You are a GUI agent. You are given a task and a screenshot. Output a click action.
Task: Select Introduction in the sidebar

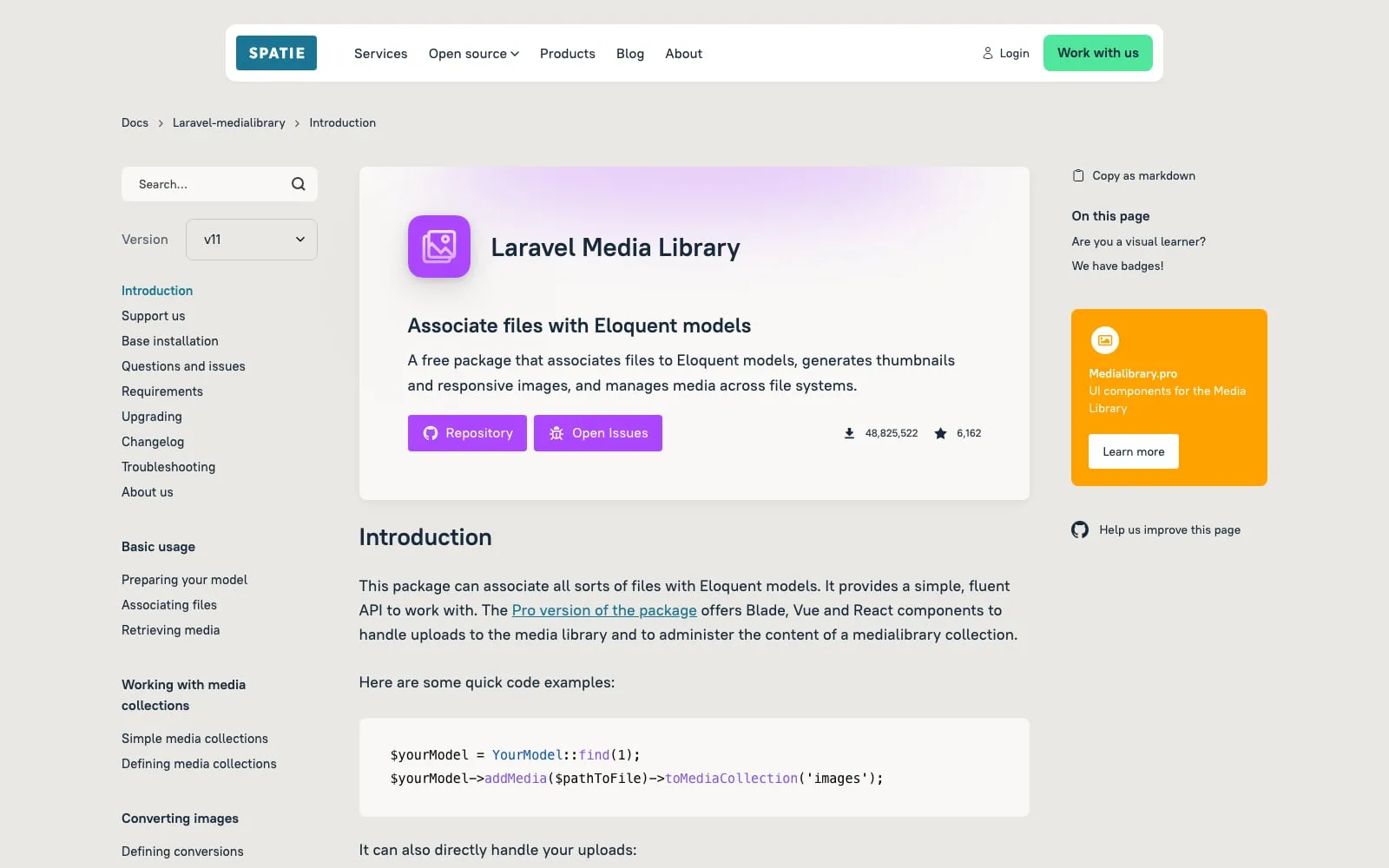point(157,291)
